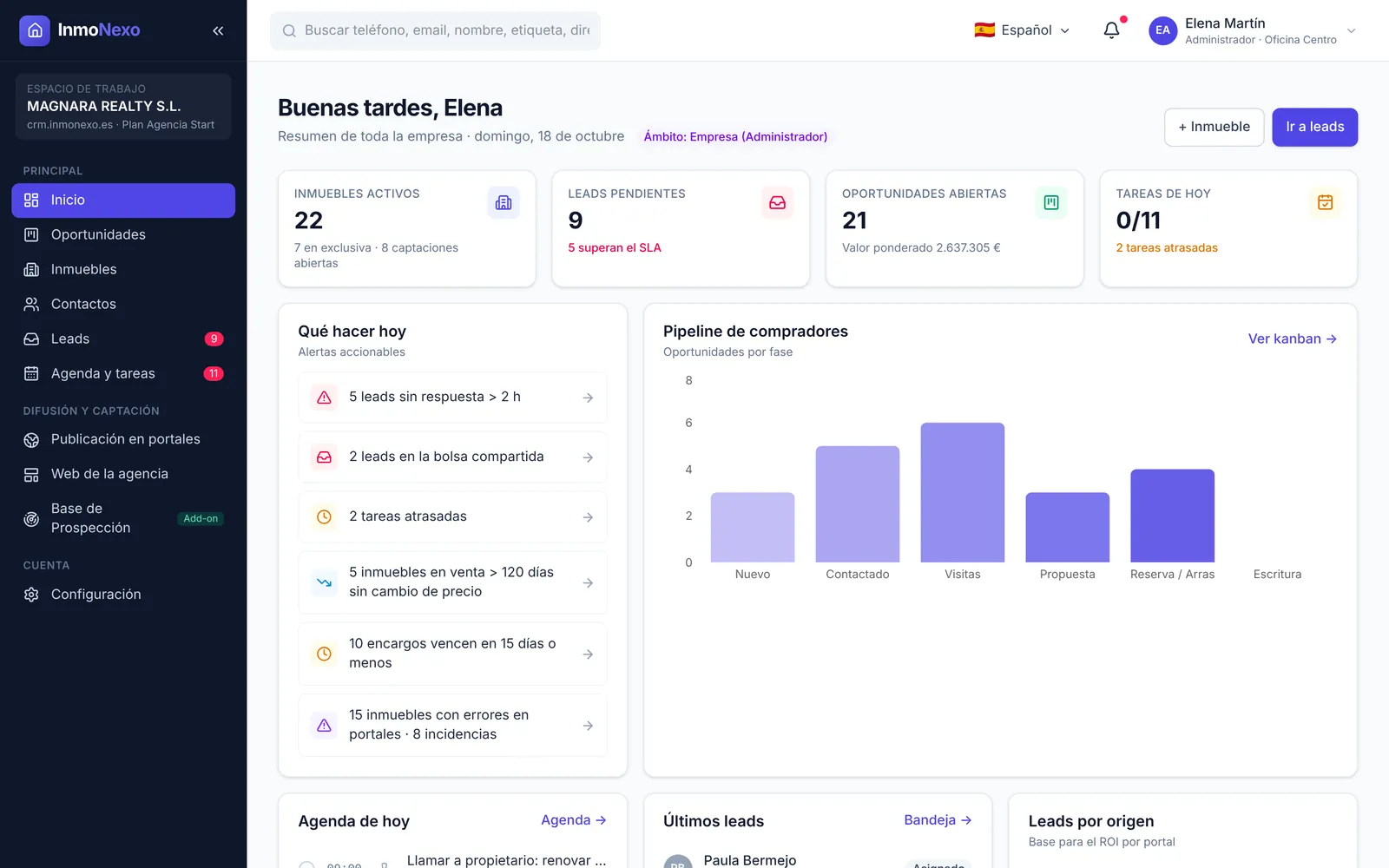Open arrow for 5 leads sin respuesta
1389x868 pixels.
click(x=588, y=398)
